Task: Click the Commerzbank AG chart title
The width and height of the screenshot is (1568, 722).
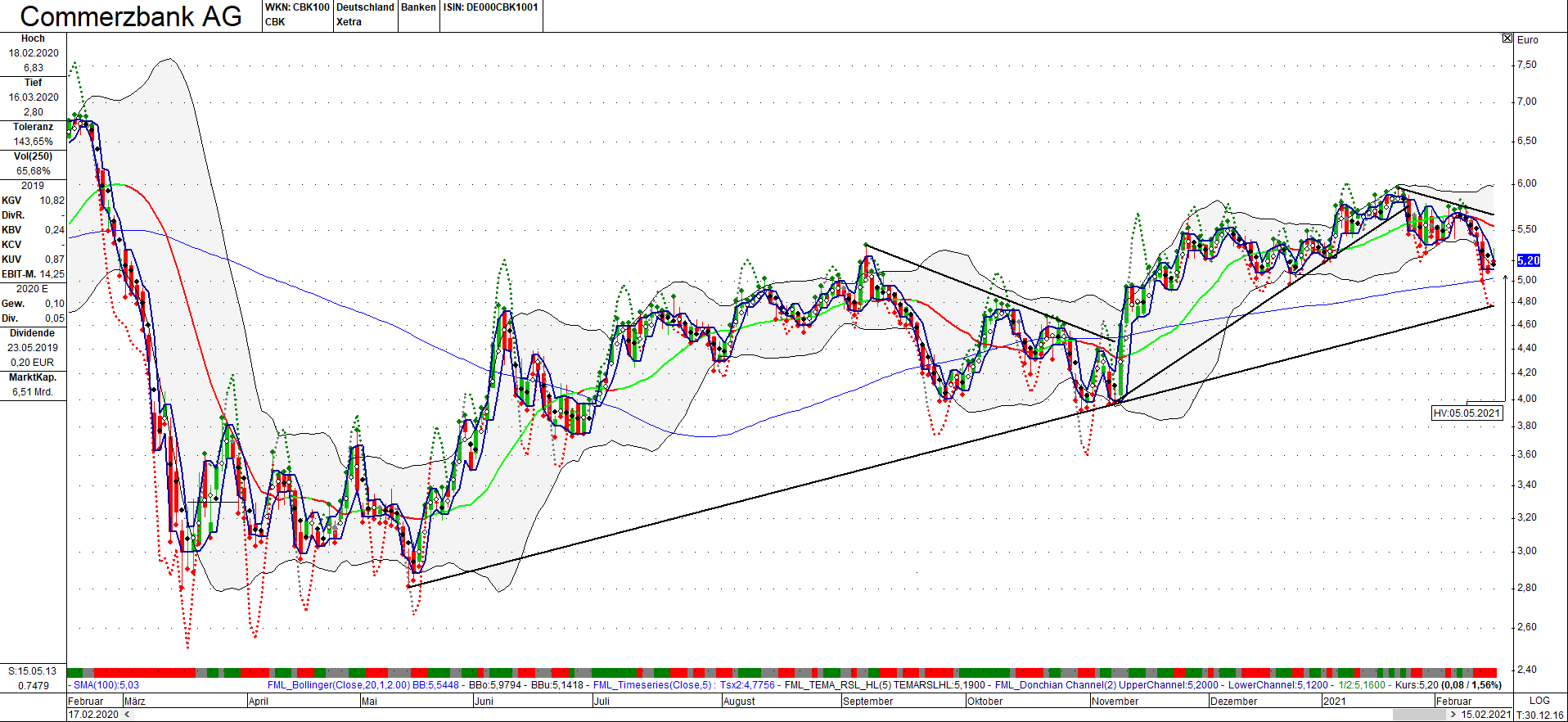Action: pyautogui.click(x=131, y=16)
